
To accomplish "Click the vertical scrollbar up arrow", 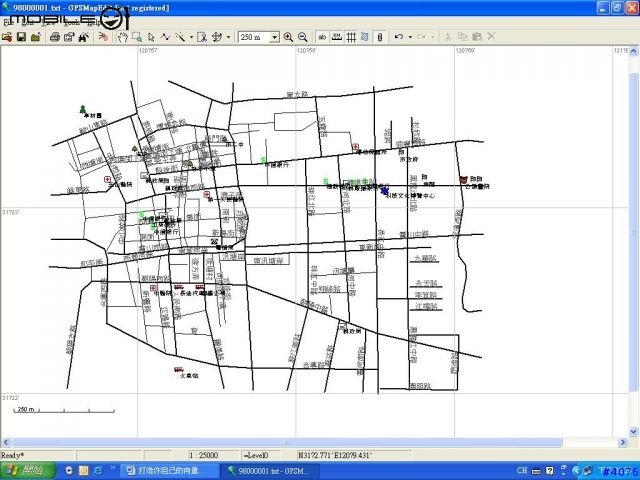I will [x=633, y=51].
